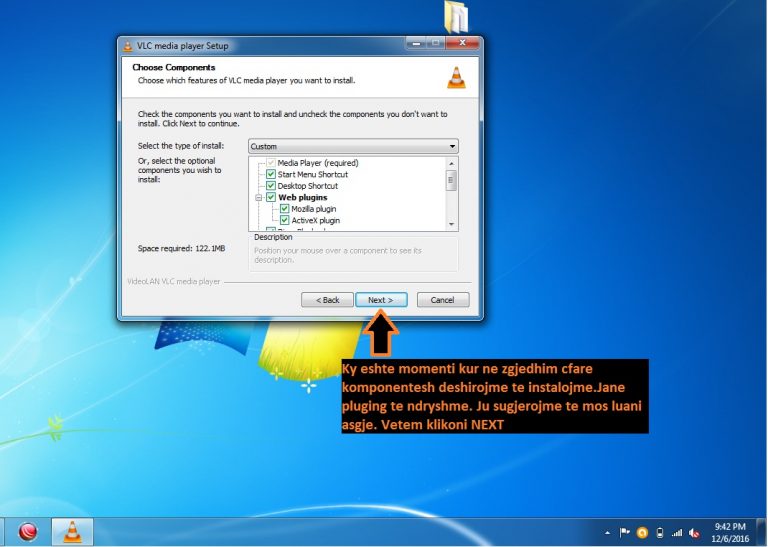The width and height of the screenshot is (768, 547).
Task: Click the red Start orb on taskbar
Action: click(27, 532)
